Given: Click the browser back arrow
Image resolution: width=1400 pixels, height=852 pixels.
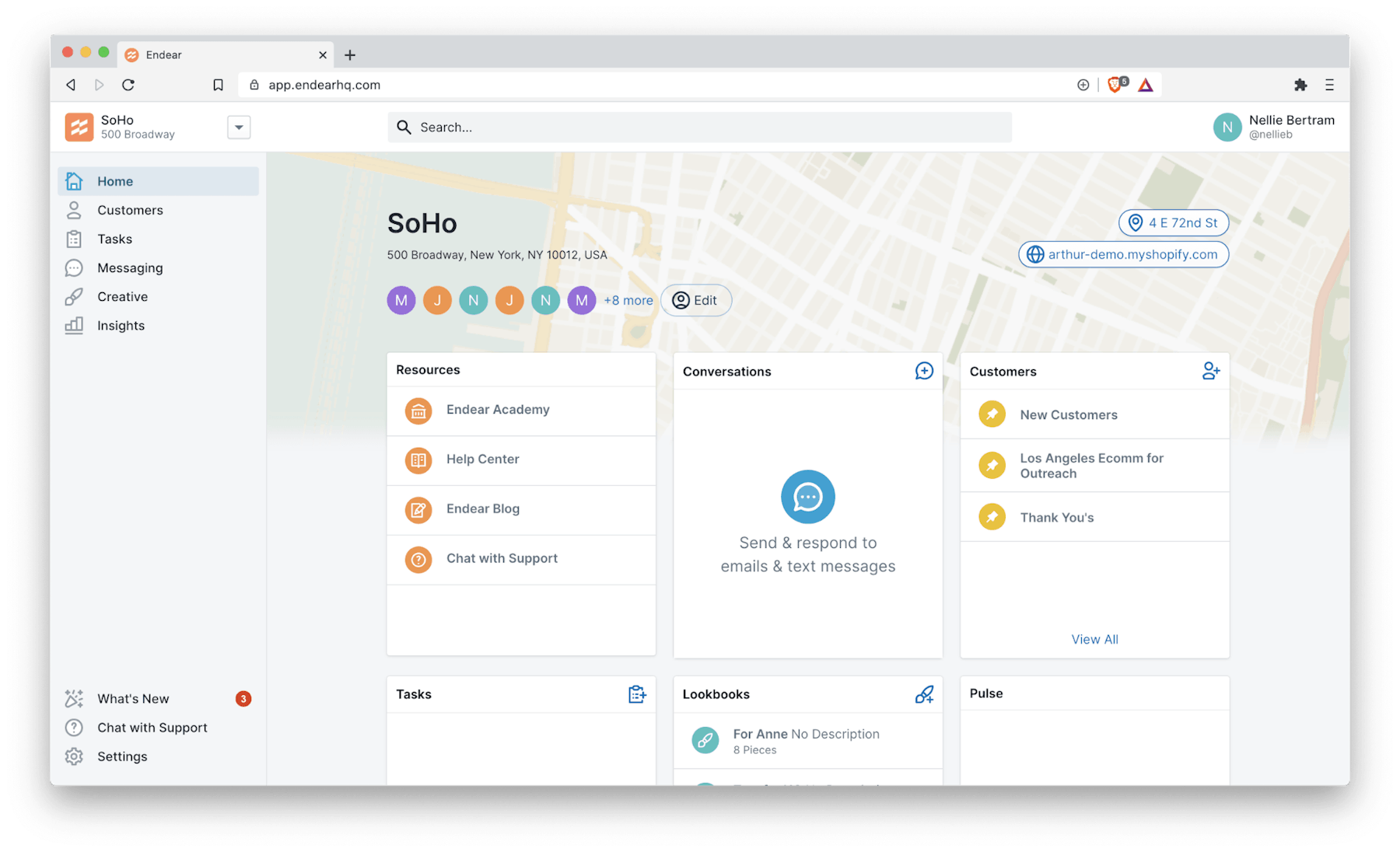Looking at the screenshot, I should [71, 85].
